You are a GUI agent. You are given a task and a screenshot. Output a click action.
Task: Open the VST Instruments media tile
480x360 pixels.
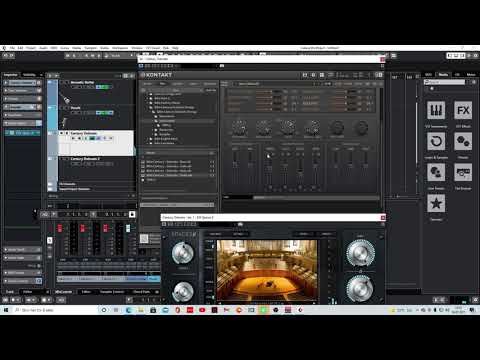436,110
